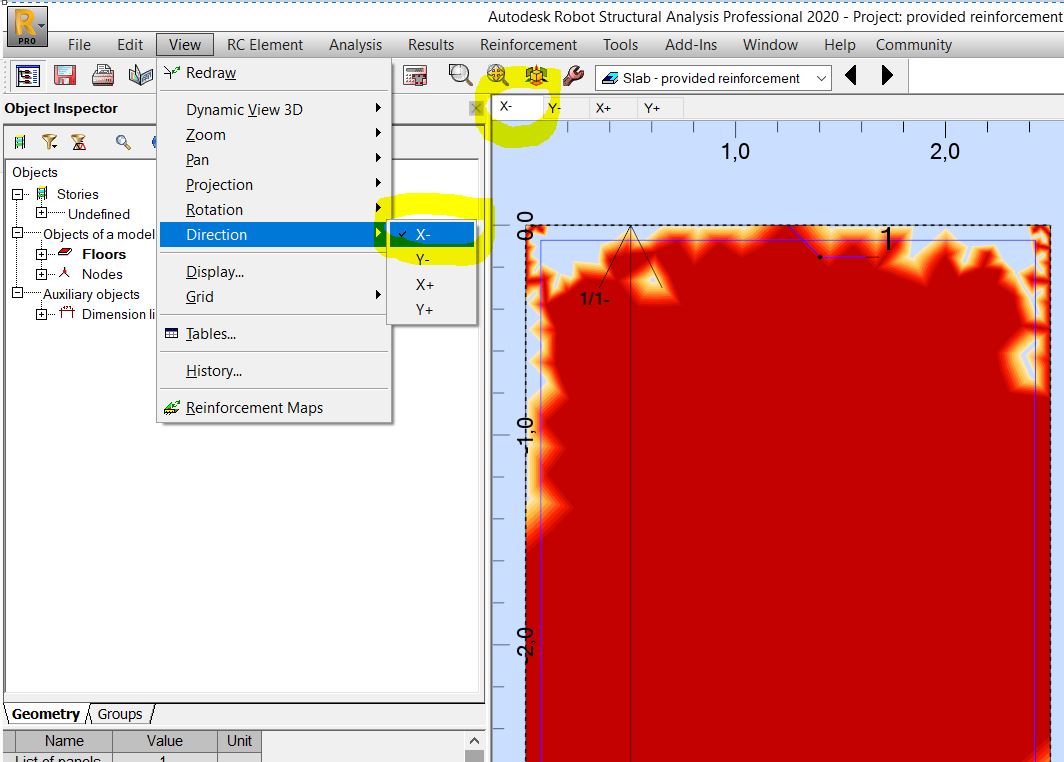
Task: Click the Redraw menu entry
Action: click(x=275, y=73)
